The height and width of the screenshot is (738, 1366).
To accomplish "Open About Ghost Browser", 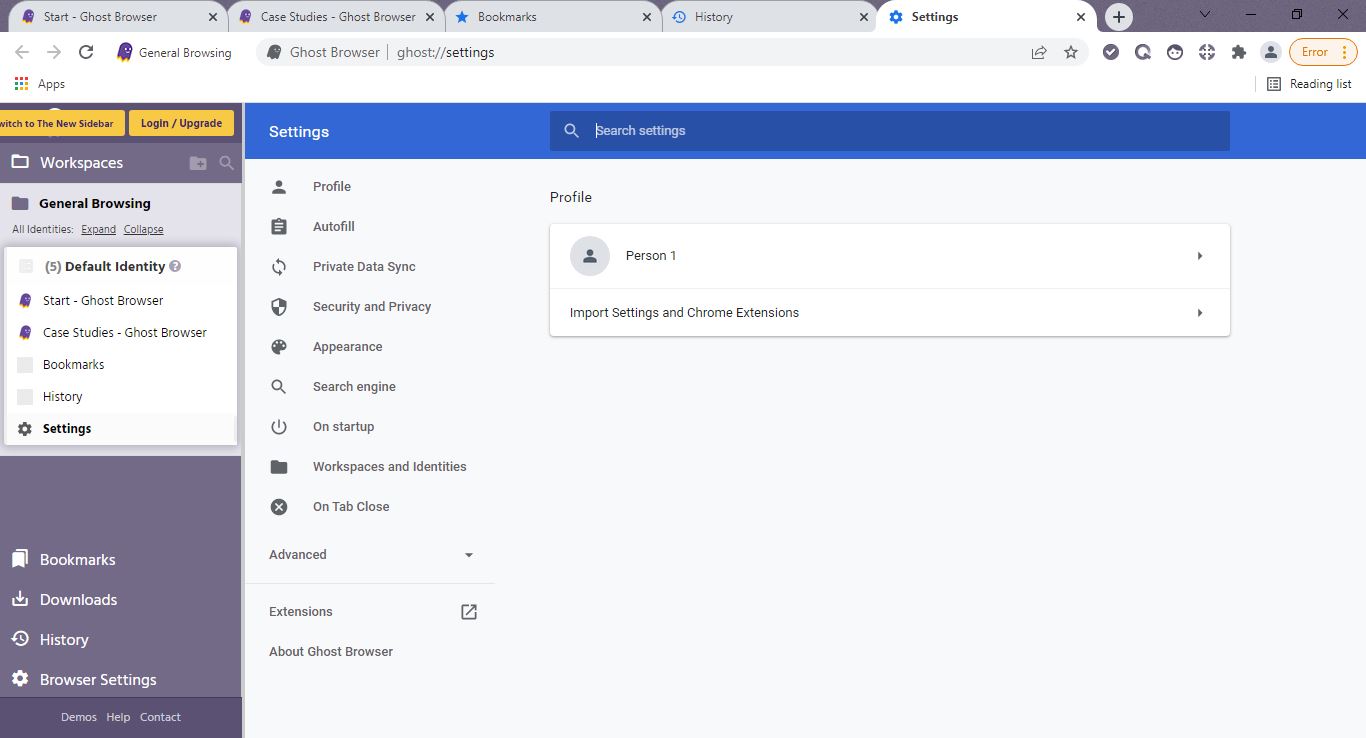I will tap(331, 652).
